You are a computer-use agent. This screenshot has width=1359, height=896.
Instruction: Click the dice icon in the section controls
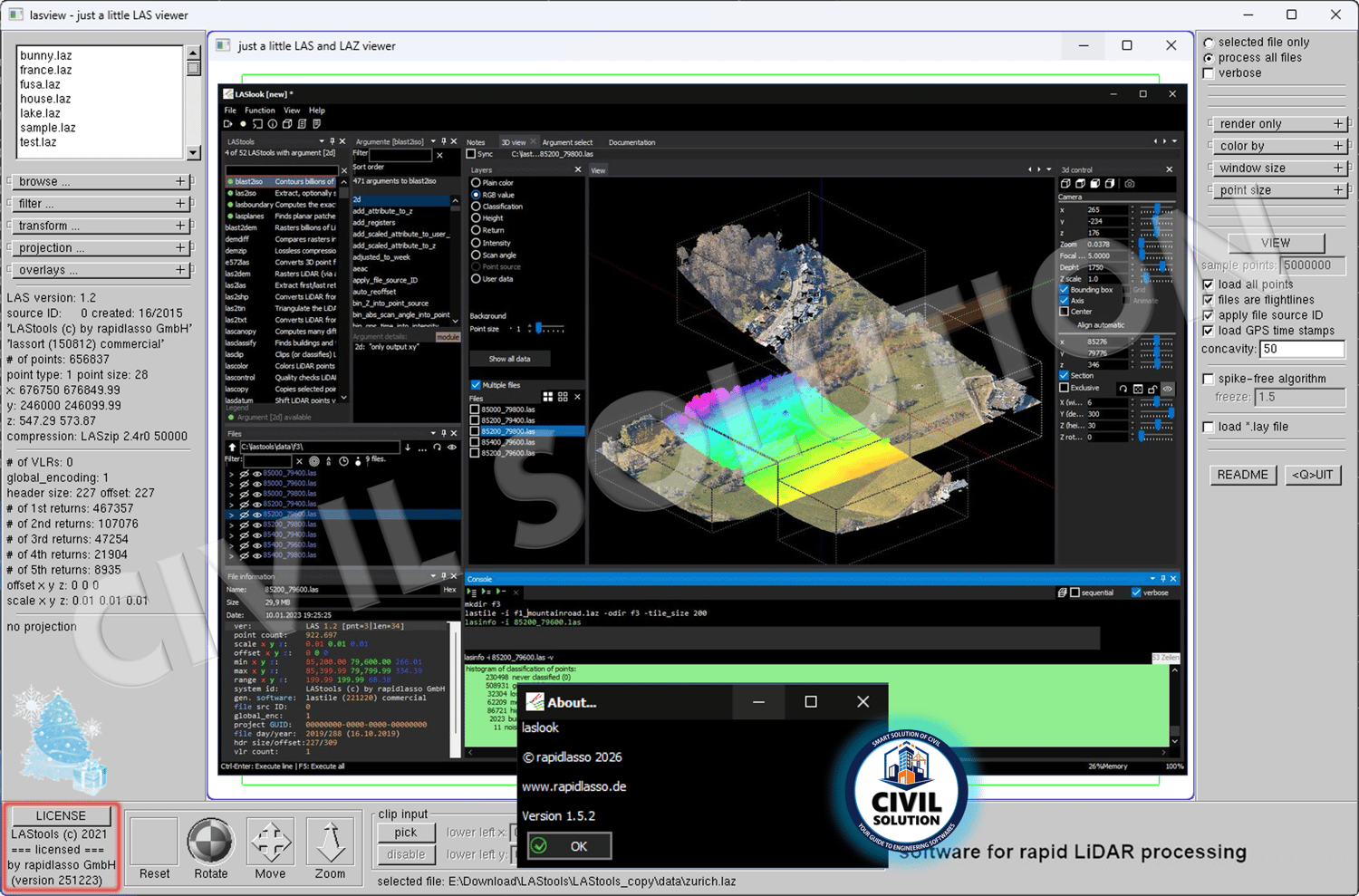[x=1138, y=389]
